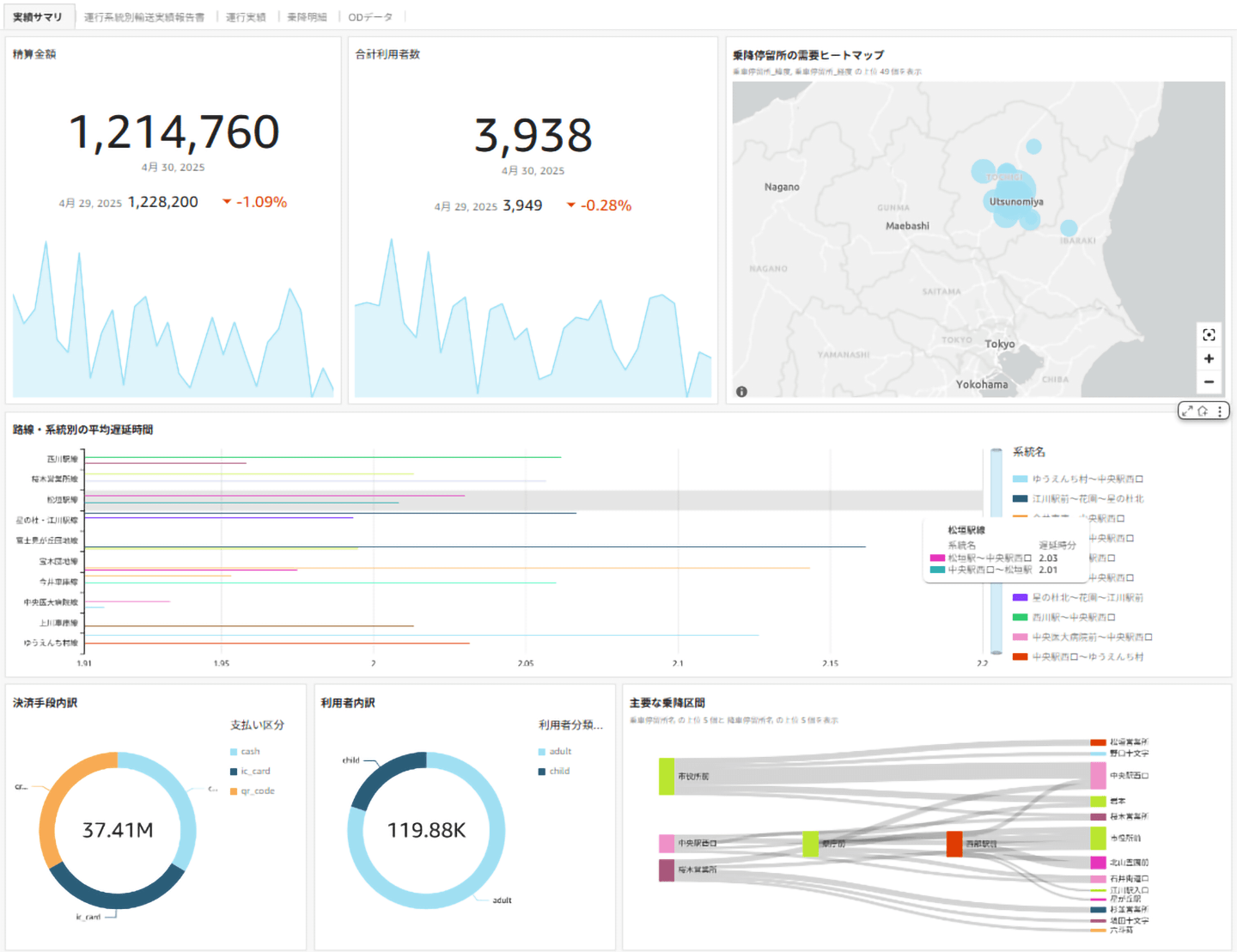The width and height of the screenshot is (1237, 952).
Task: Open the ODデータ tab
Action: tap(370, 17)
